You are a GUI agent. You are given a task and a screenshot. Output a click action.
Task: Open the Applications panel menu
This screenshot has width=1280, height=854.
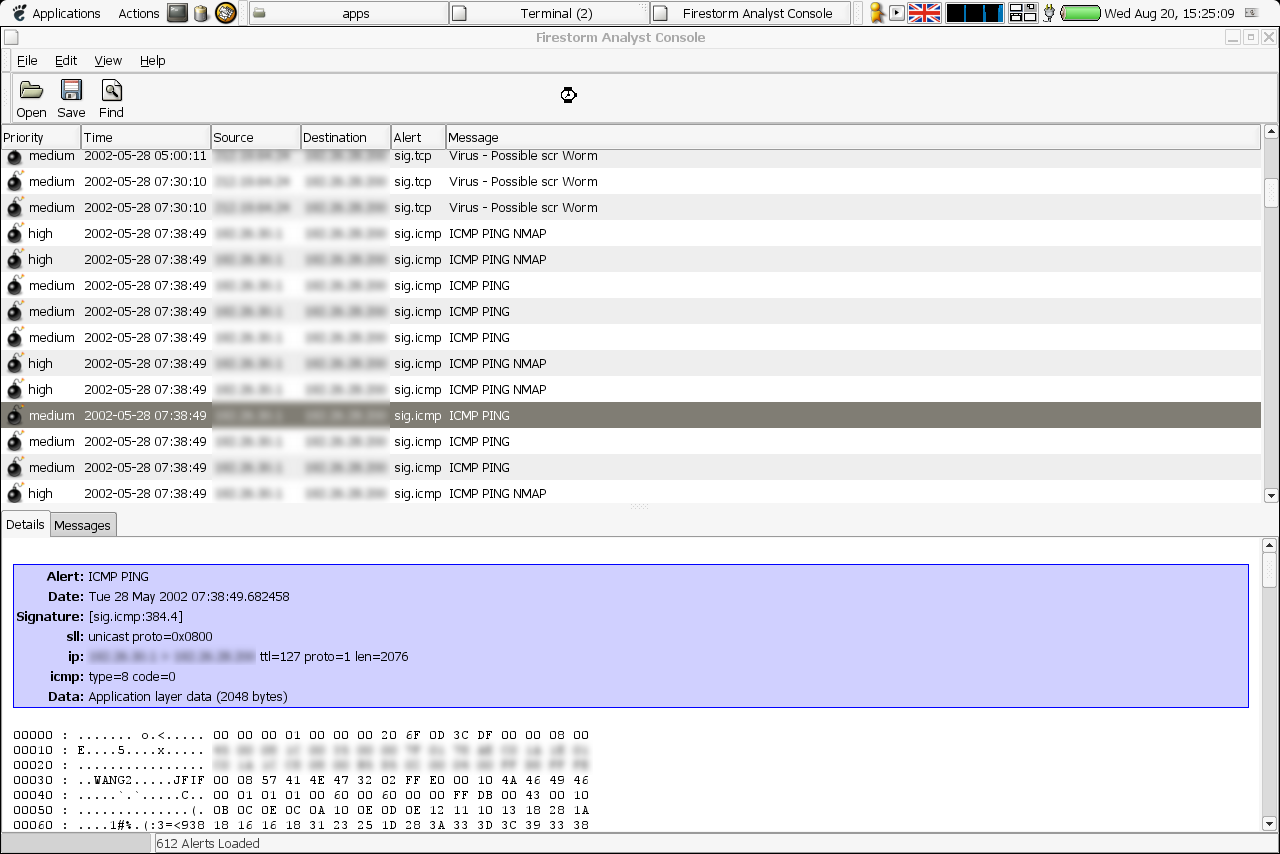tap(66, 13)
